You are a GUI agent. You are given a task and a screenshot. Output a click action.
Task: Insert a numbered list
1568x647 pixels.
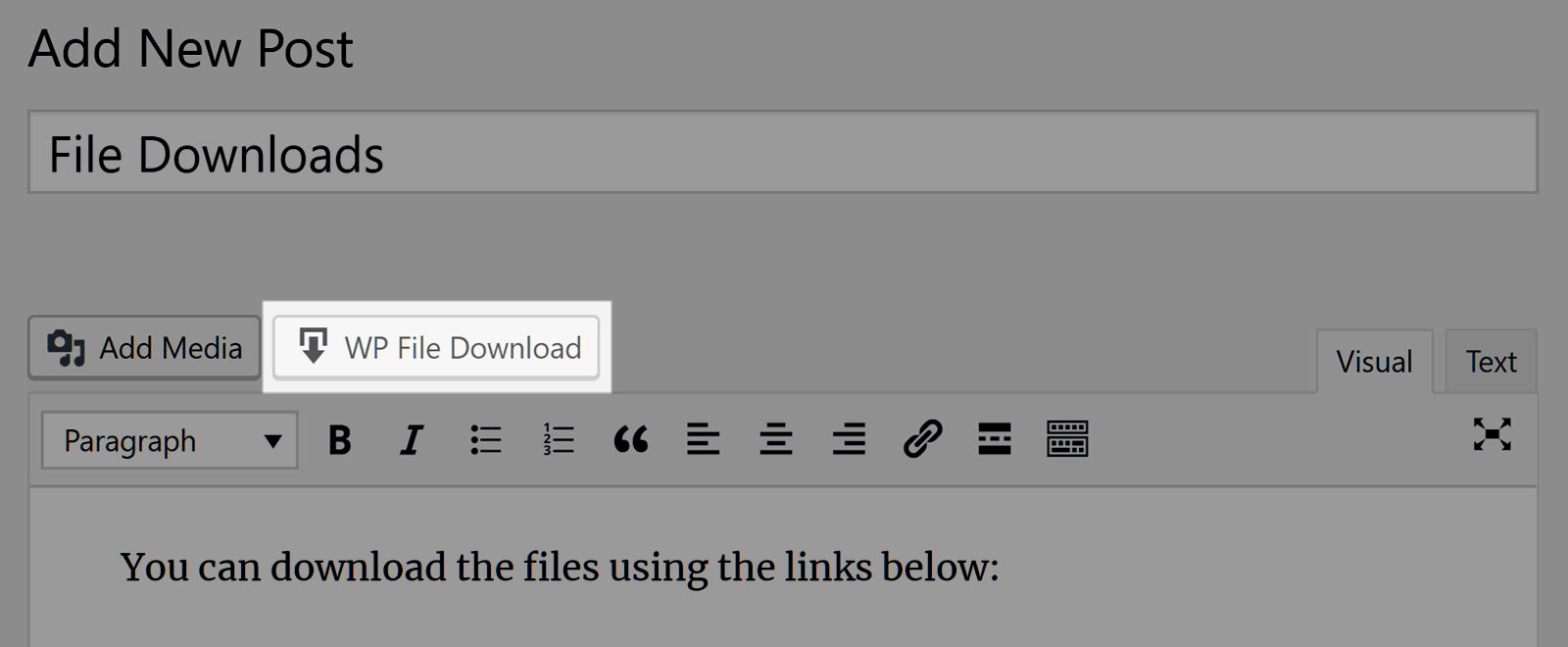[x=558, y=440]
